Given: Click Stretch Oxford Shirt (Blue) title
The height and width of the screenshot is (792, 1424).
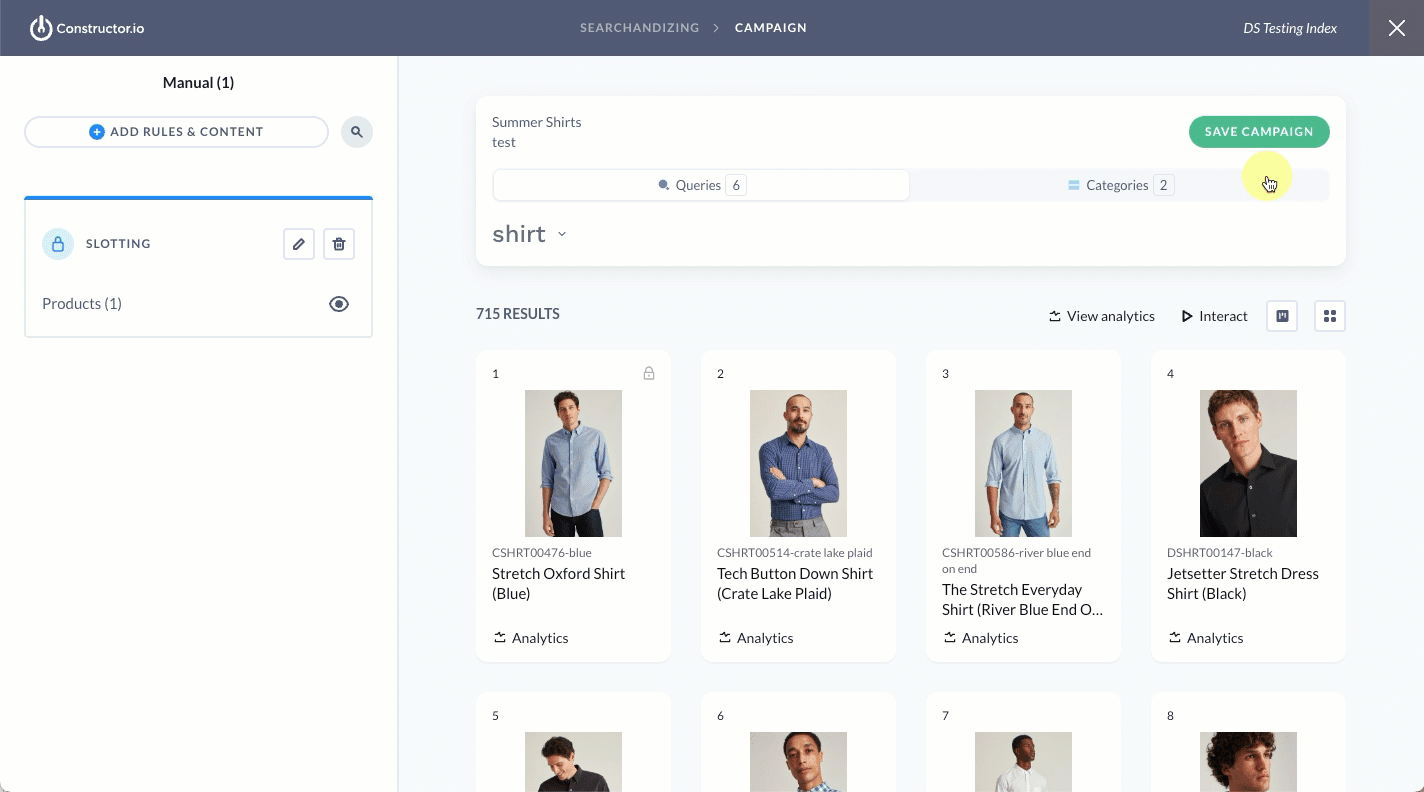Looking at the screenshot, I should (x=558, y=584).
